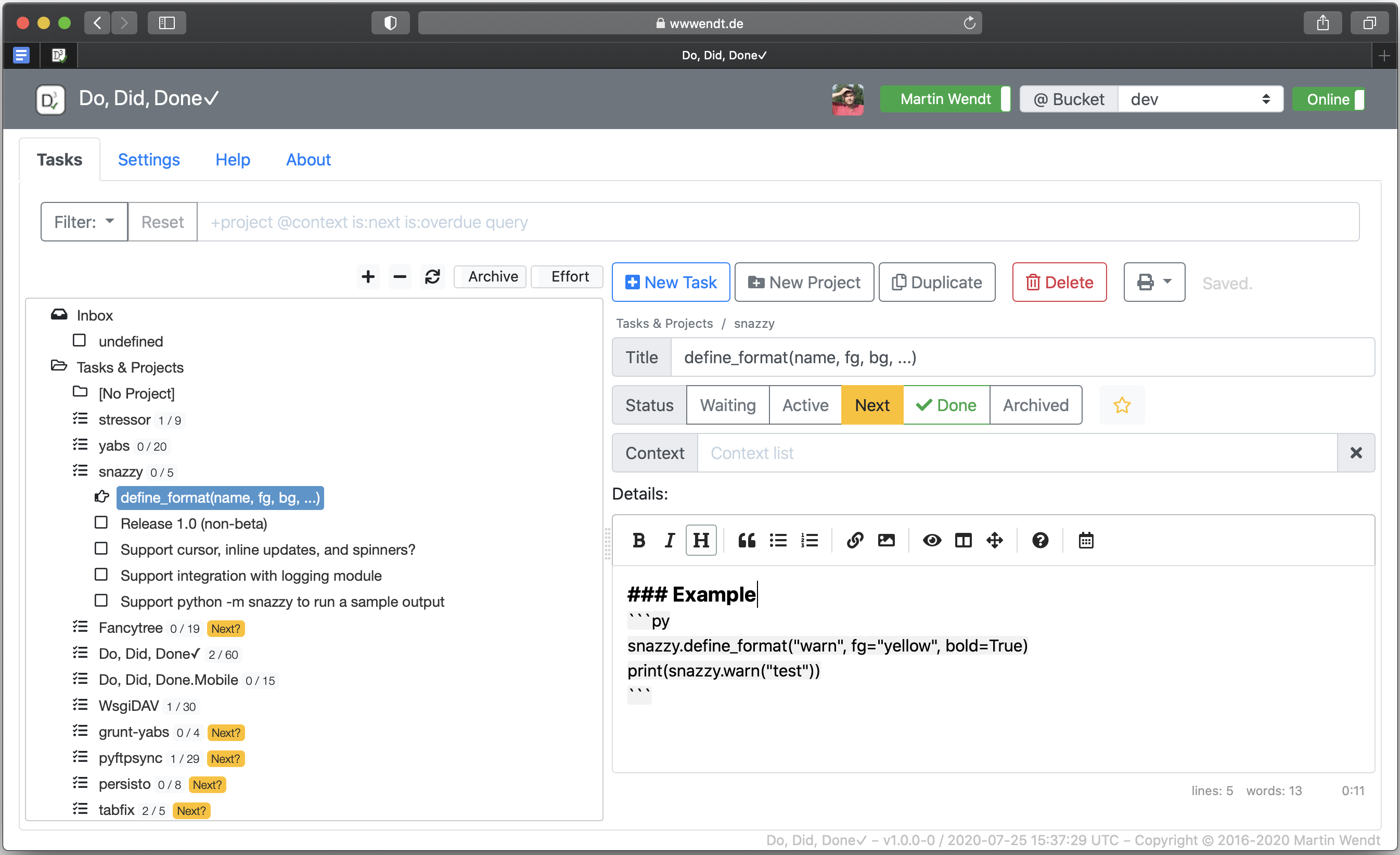
Task: Expand the yabs project
Action: coord(80,444)
